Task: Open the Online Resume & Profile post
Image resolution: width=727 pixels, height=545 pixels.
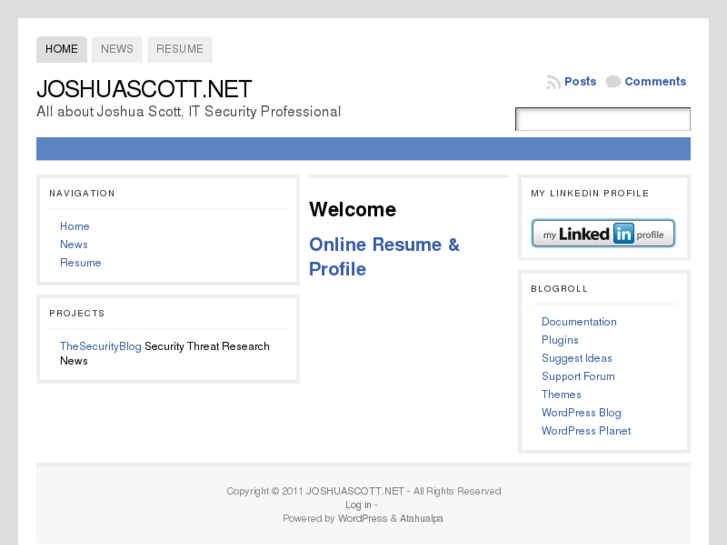Action: click(x=384, y=256)
